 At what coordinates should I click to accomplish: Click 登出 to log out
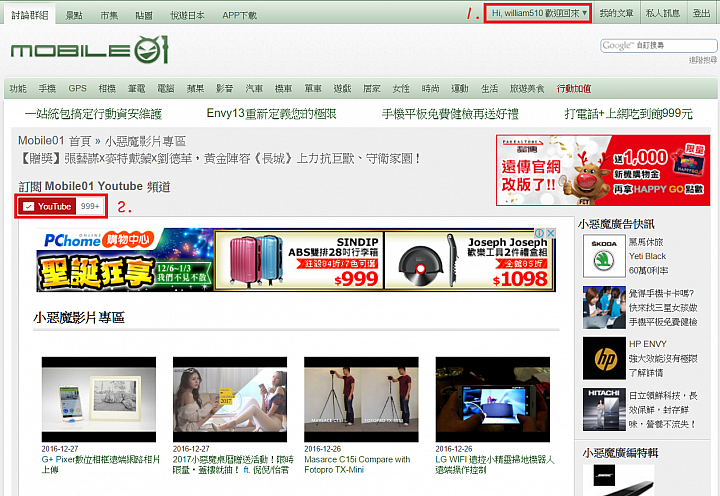(x=701, y=13)
